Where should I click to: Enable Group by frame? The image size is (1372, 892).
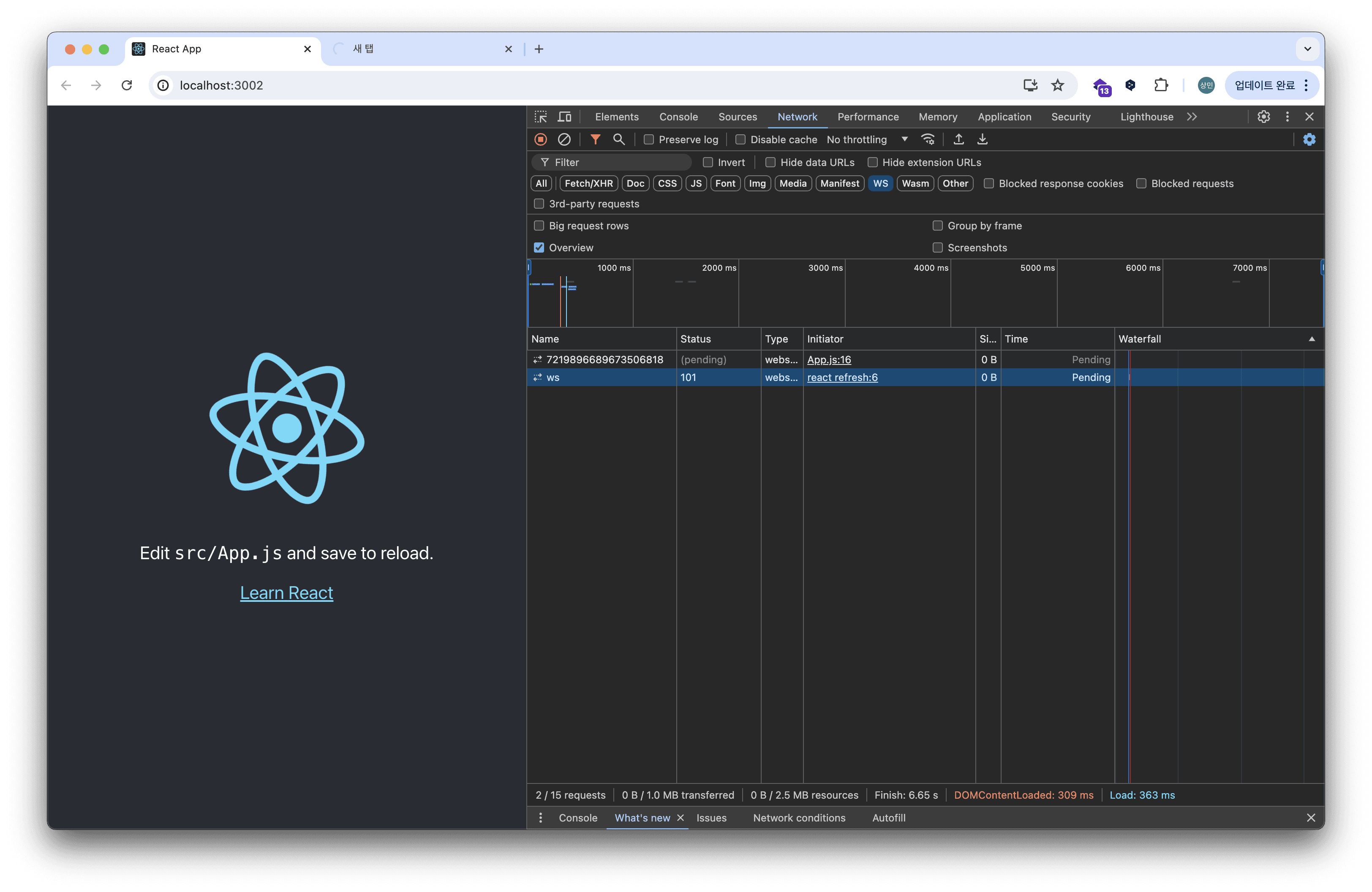pos(938,226)
